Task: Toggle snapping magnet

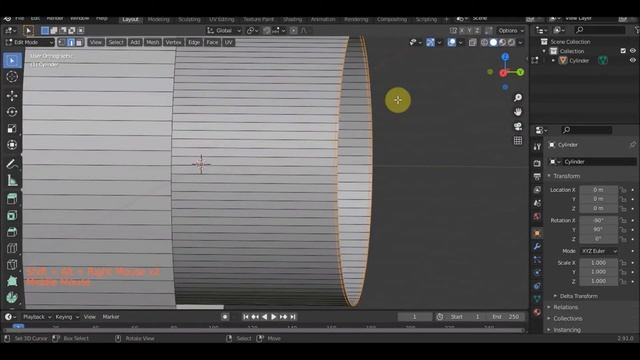Action: tap(267, 31)
